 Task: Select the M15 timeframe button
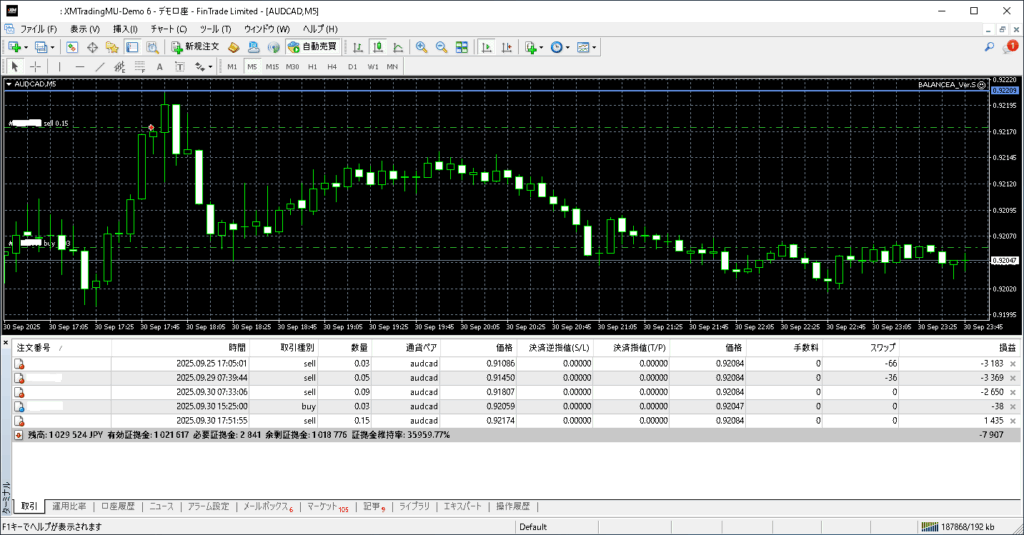click(271, 67)
